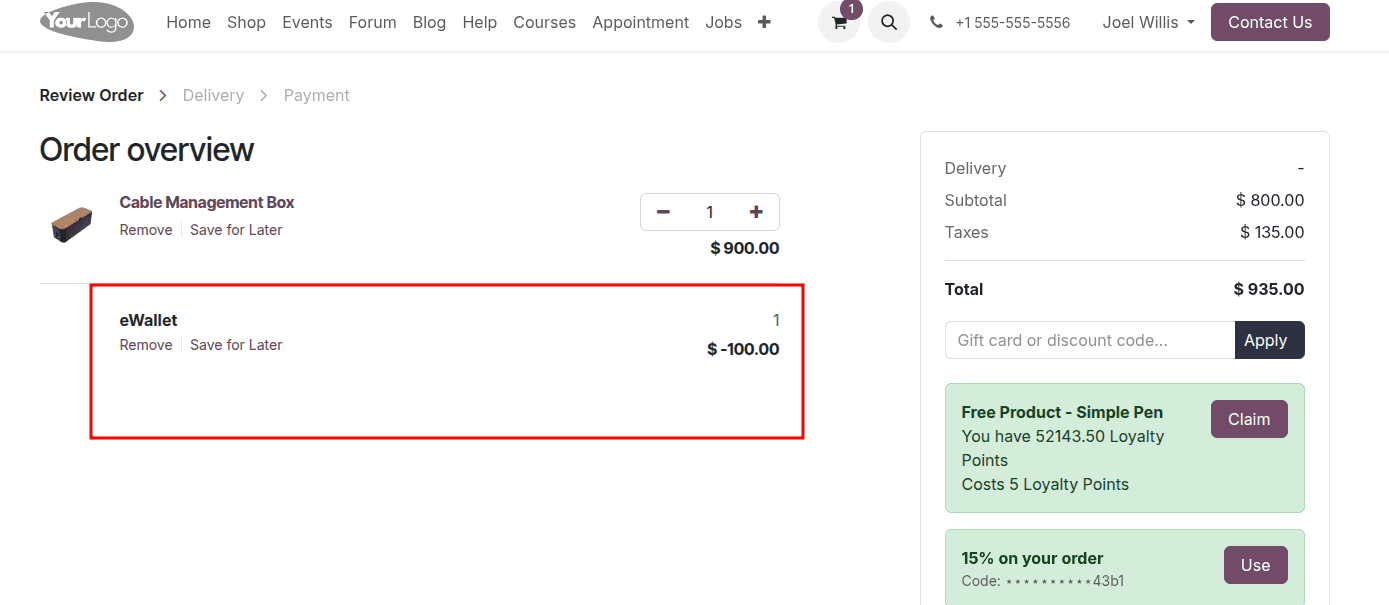Focus the gift card code field
This screenshot has width=1389, height=605.
coord(1089,340)
